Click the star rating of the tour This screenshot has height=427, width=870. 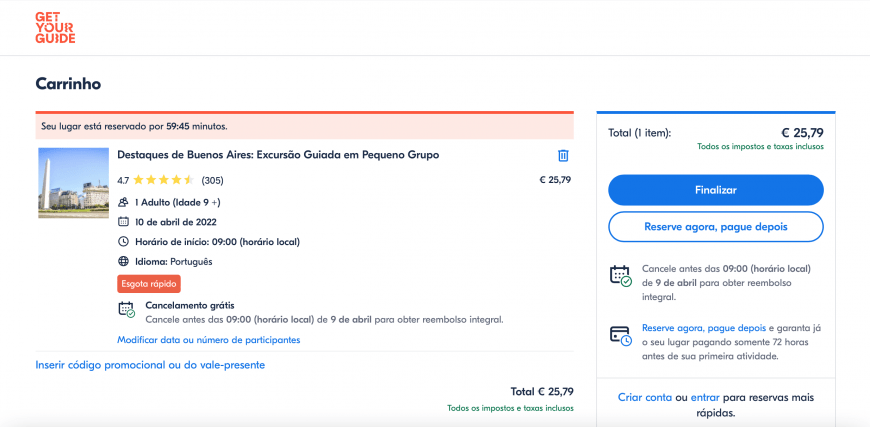(163, 181)
